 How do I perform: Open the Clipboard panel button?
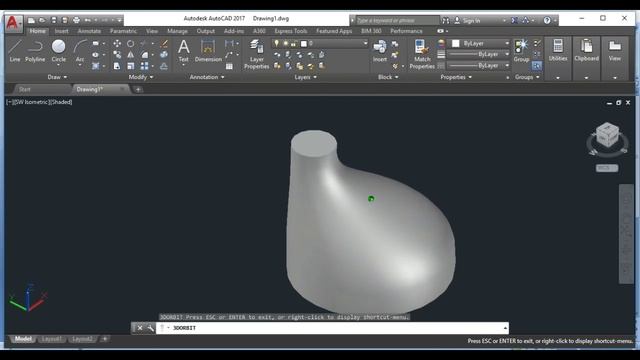point(587,58)
